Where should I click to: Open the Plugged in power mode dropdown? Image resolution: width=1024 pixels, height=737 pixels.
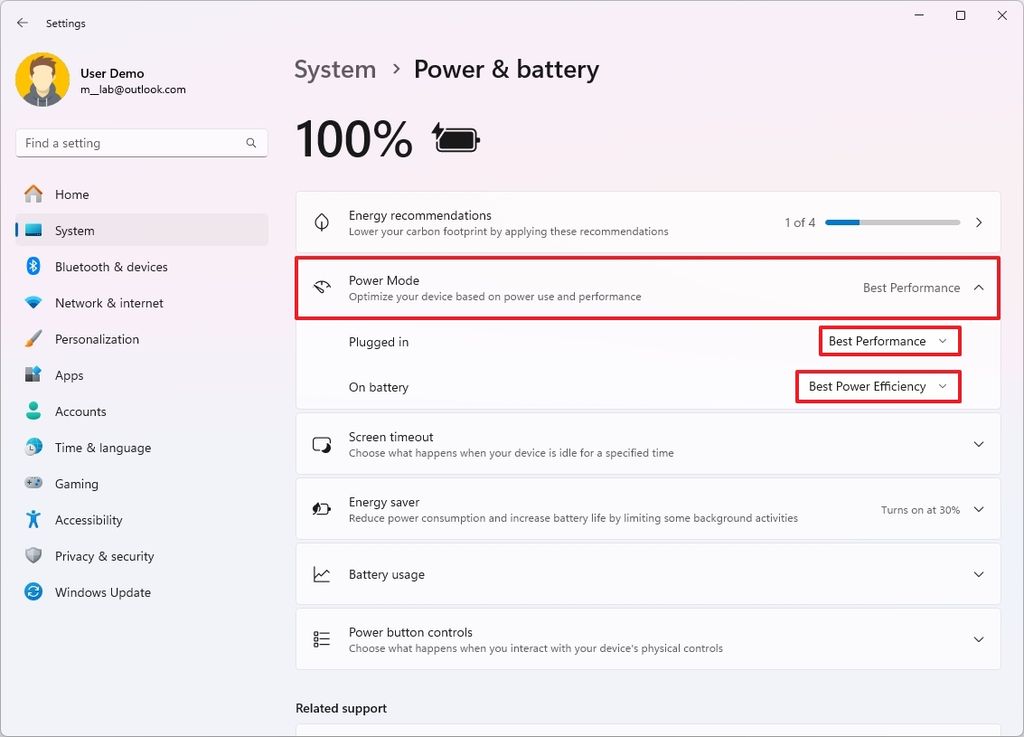coord(888,341)
